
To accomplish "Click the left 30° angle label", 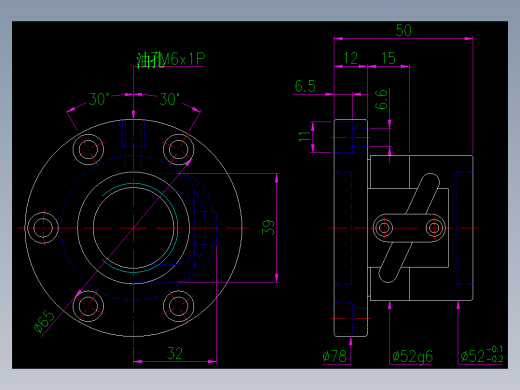I will [x=99, y=99].
